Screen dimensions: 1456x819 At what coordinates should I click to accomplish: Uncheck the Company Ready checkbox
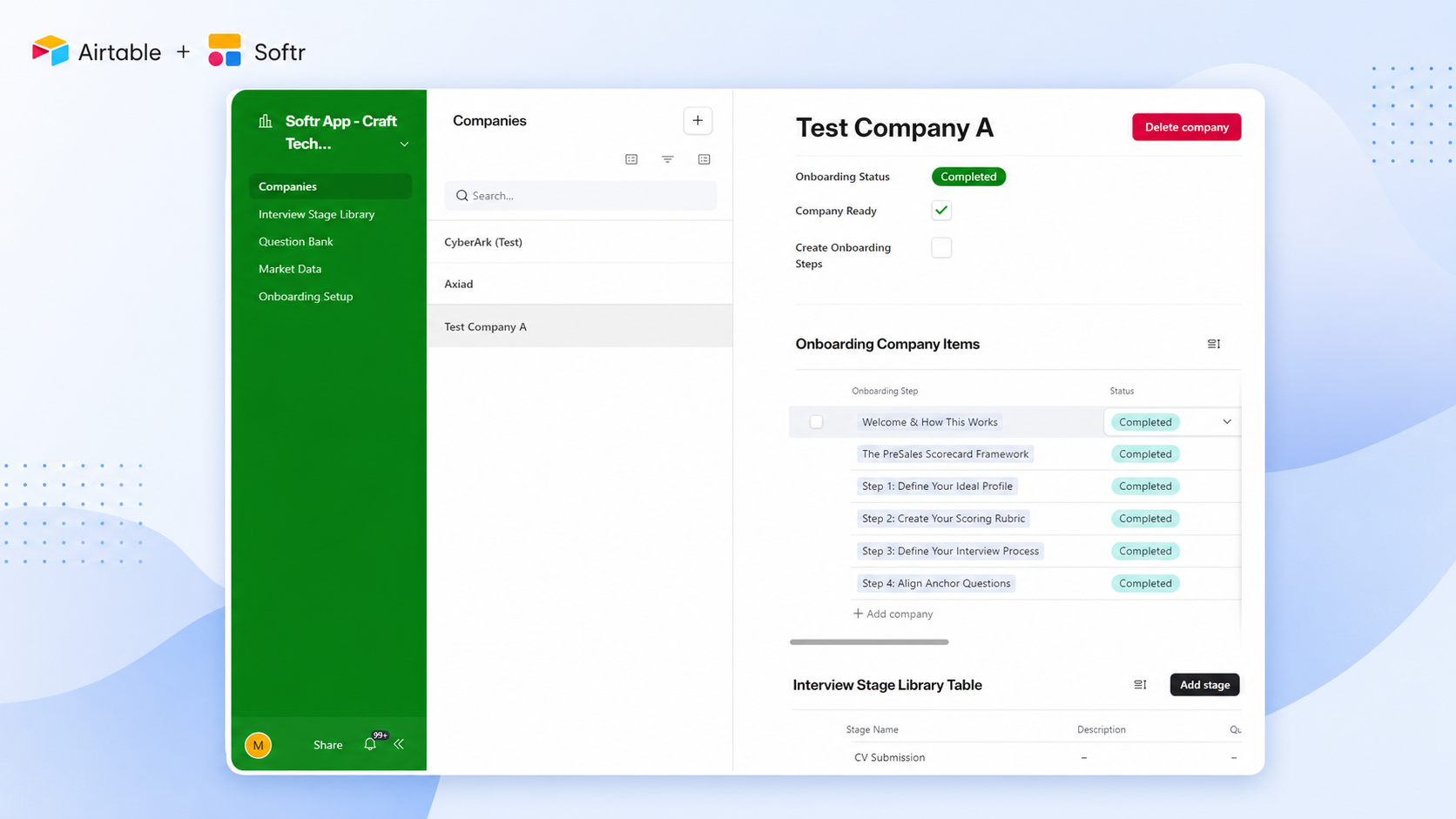coord(941,211)
